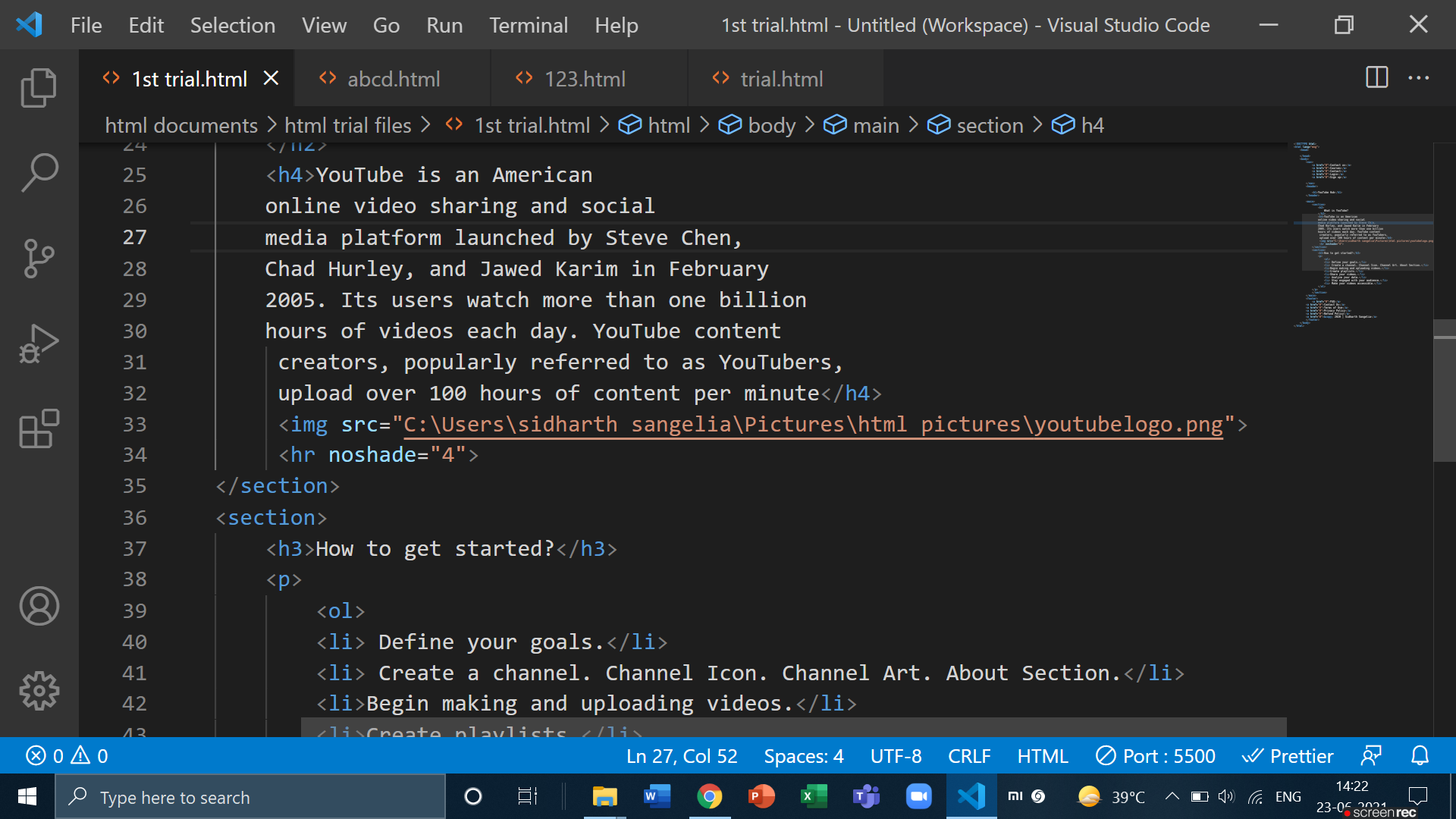The width and height of the screenshot is (1456, 819).
Task: Click the Port : 5500 status item
Action: click(x=1155, y=755)
